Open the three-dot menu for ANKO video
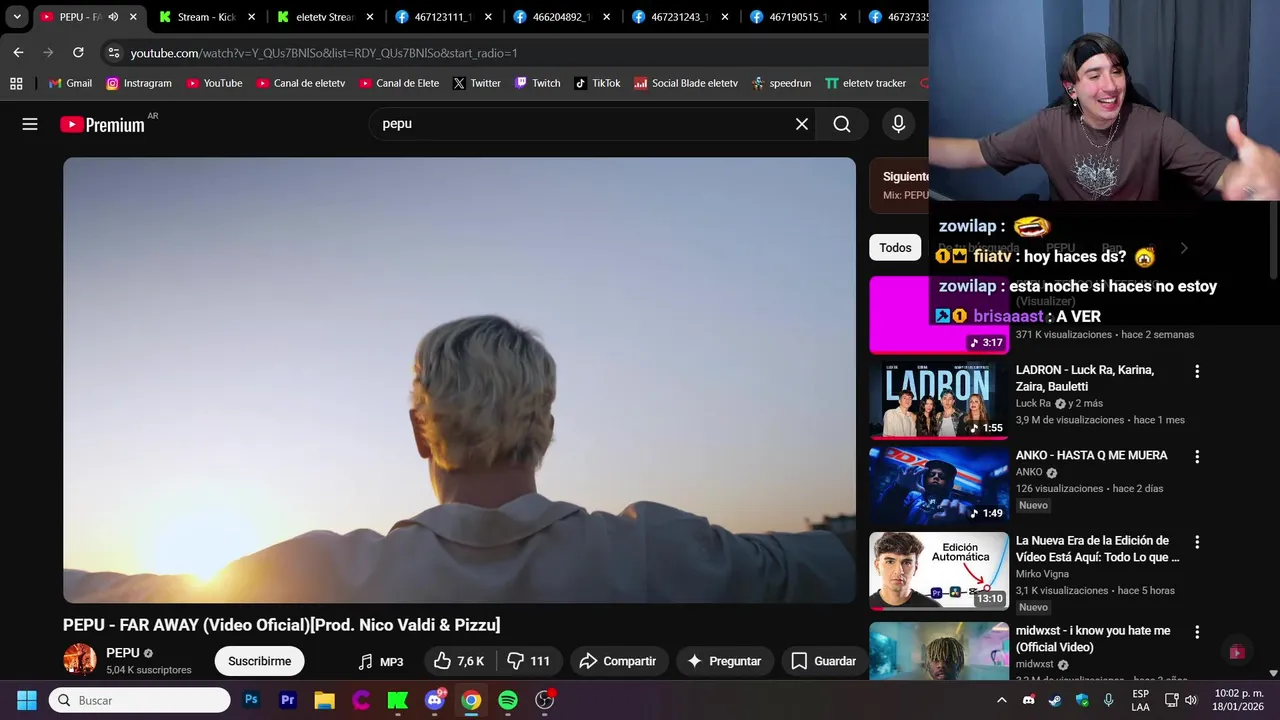 tap(1196, 456)
